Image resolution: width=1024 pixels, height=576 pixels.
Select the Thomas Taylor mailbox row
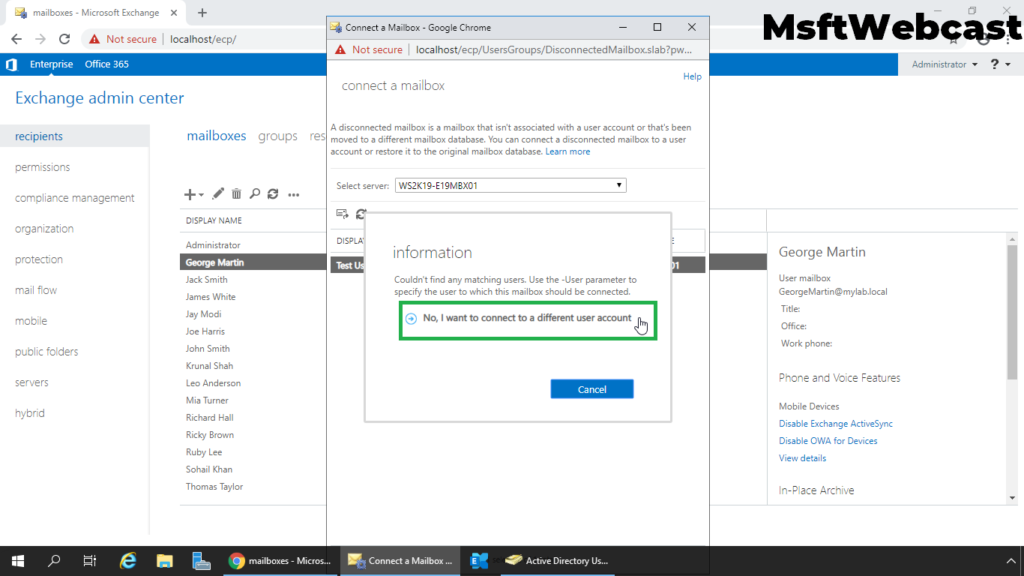[x=253, y=487]
